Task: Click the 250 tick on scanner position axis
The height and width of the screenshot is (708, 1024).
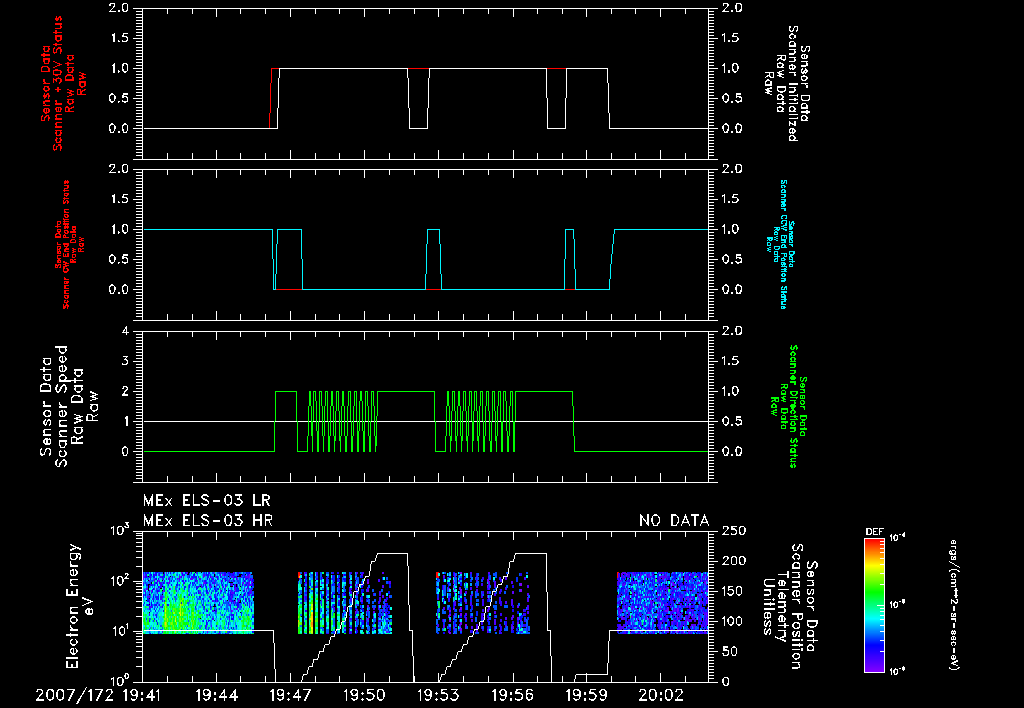Action: coord(734,531)
